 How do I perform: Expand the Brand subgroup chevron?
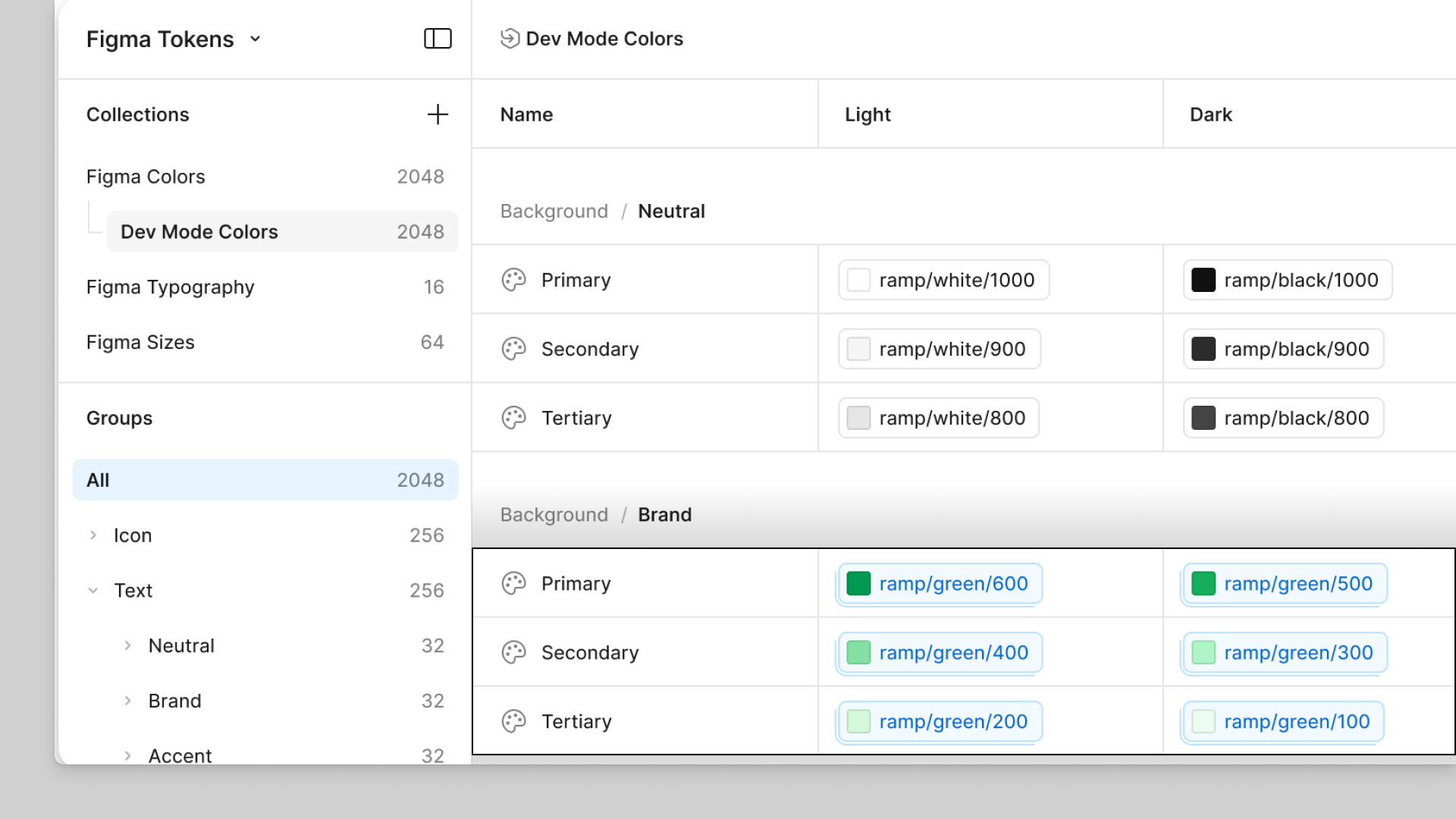127,701
